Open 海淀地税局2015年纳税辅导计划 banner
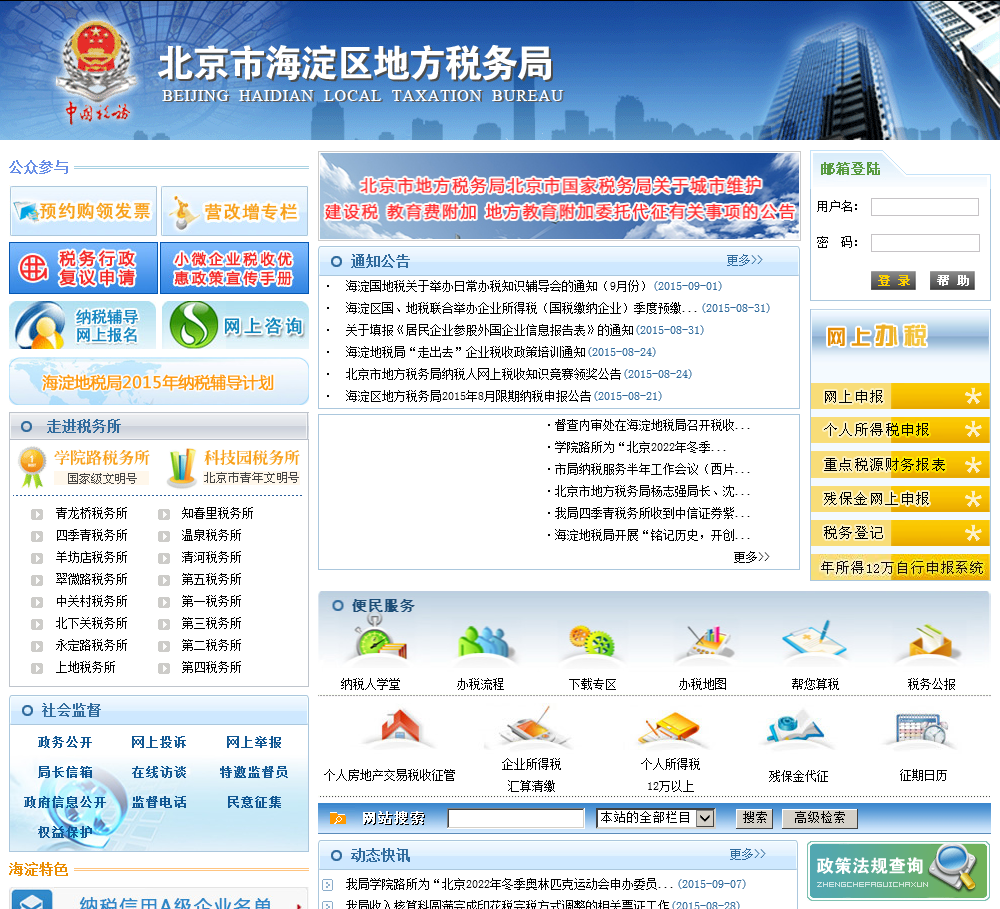Screen dimensions: 1000x909 [x=159, y=381]
